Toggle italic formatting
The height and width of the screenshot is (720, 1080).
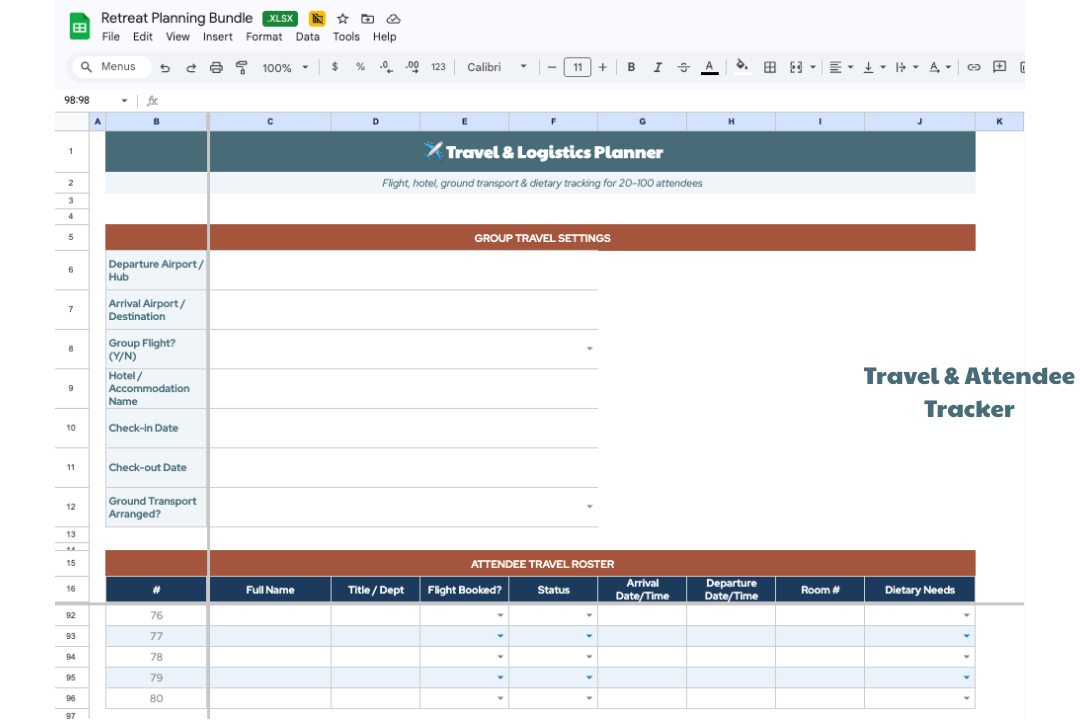click(657, 67)
